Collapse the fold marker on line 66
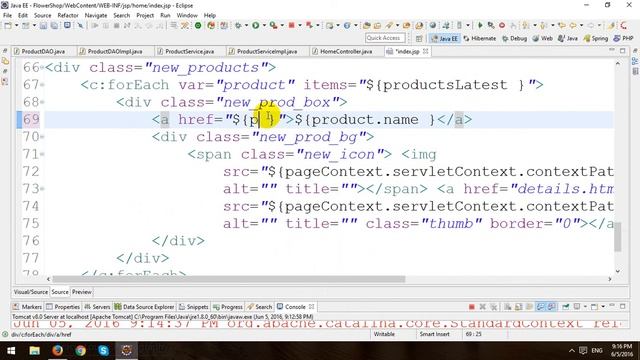The image size is (640, 360). (42, 68)
